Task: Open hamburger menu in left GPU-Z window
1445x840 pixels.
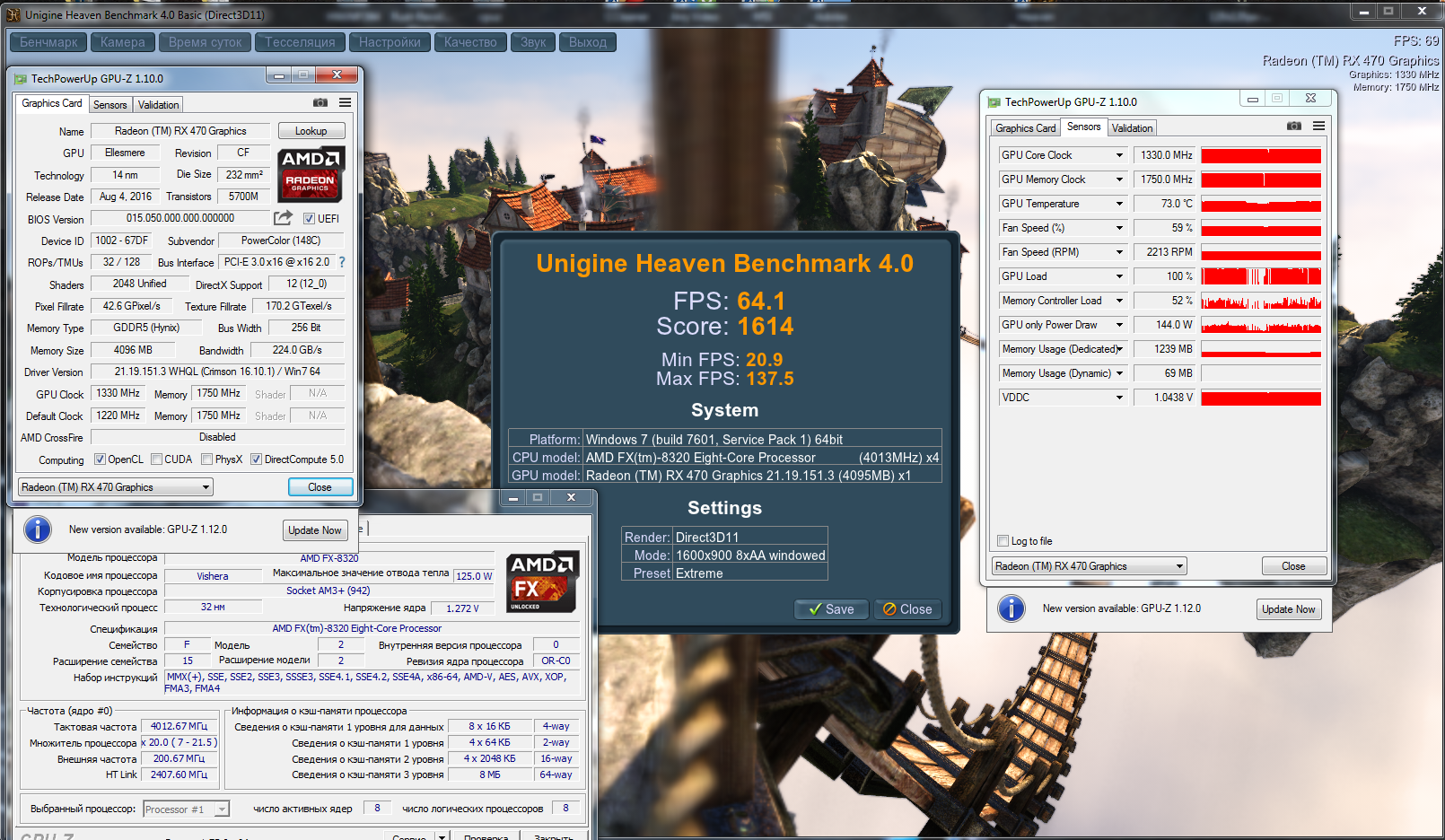Action: (x=345, y=103)
